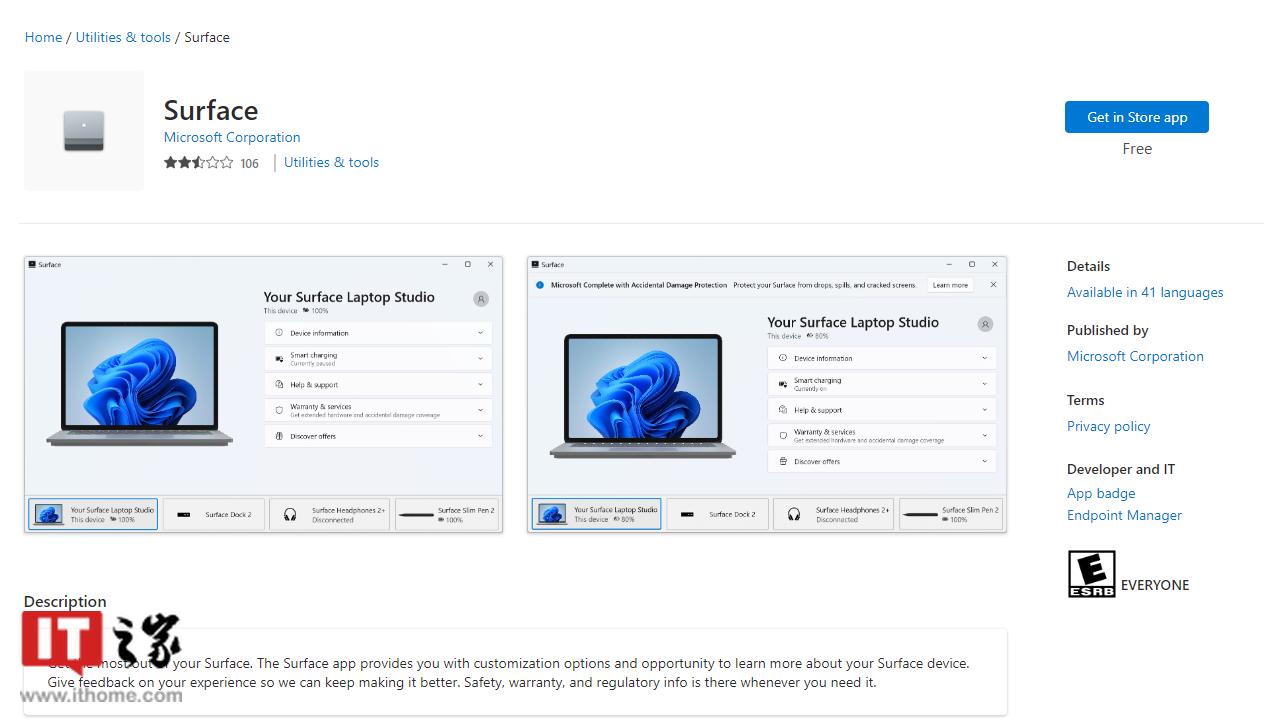The image size is (1284, 722).
Task: Collapse the Discover offers section
Action: [480, 435]
